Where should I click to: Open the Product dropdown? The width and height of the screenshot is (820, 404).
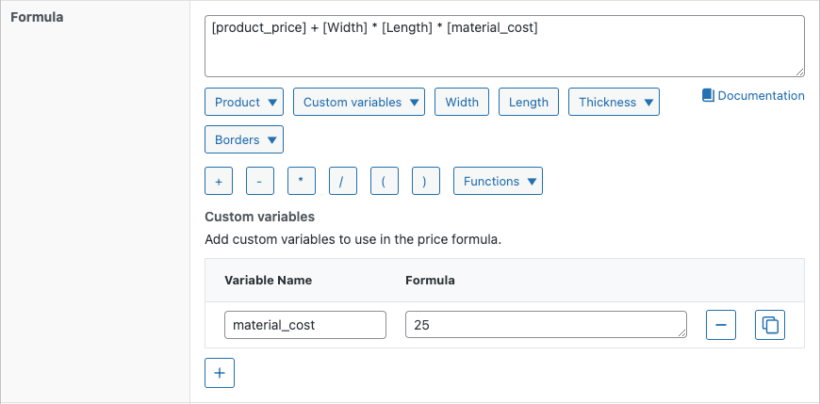[x=244, y=102]
